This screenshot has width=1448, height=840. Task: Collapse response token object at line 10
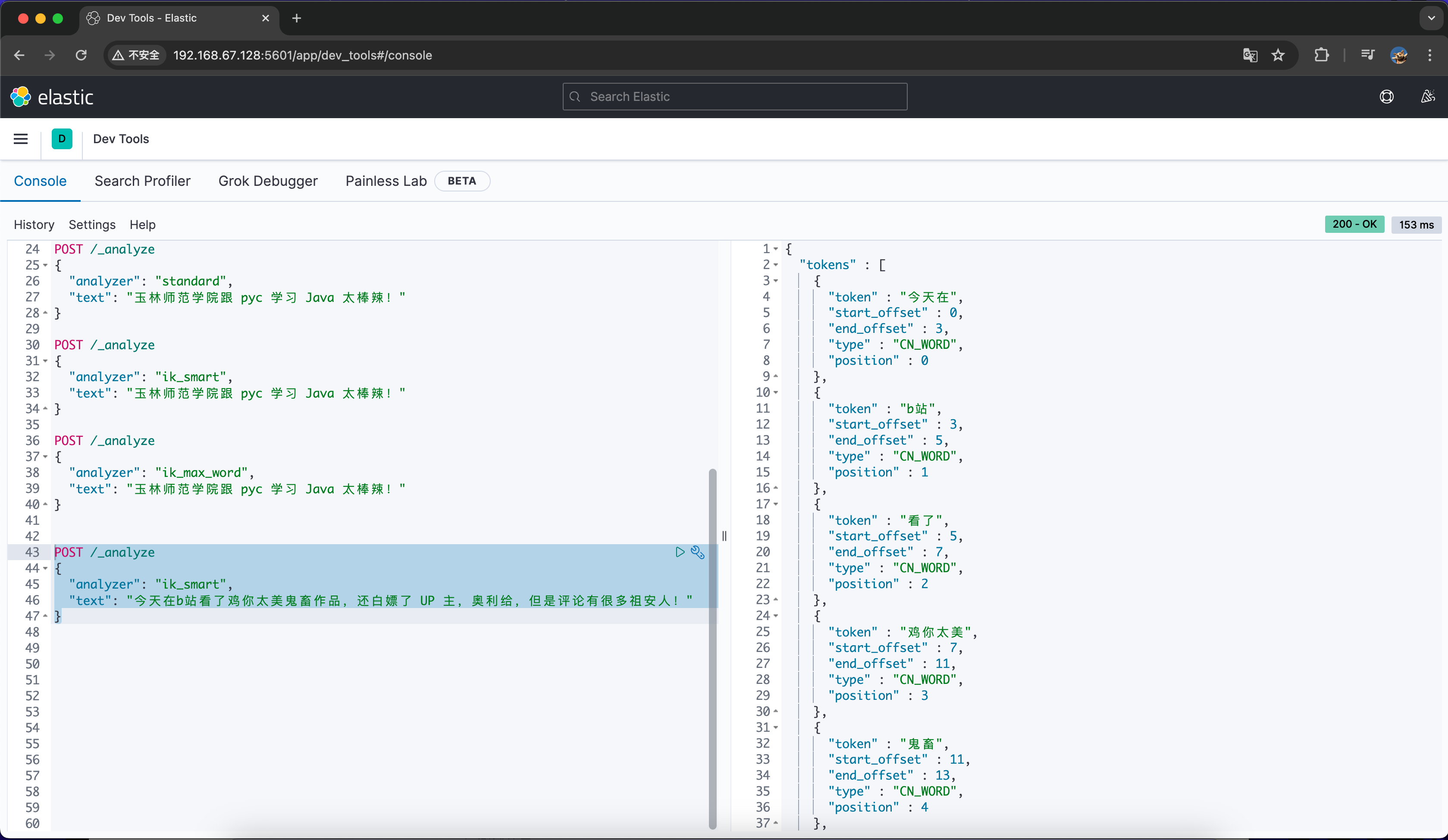click(776, 392)
